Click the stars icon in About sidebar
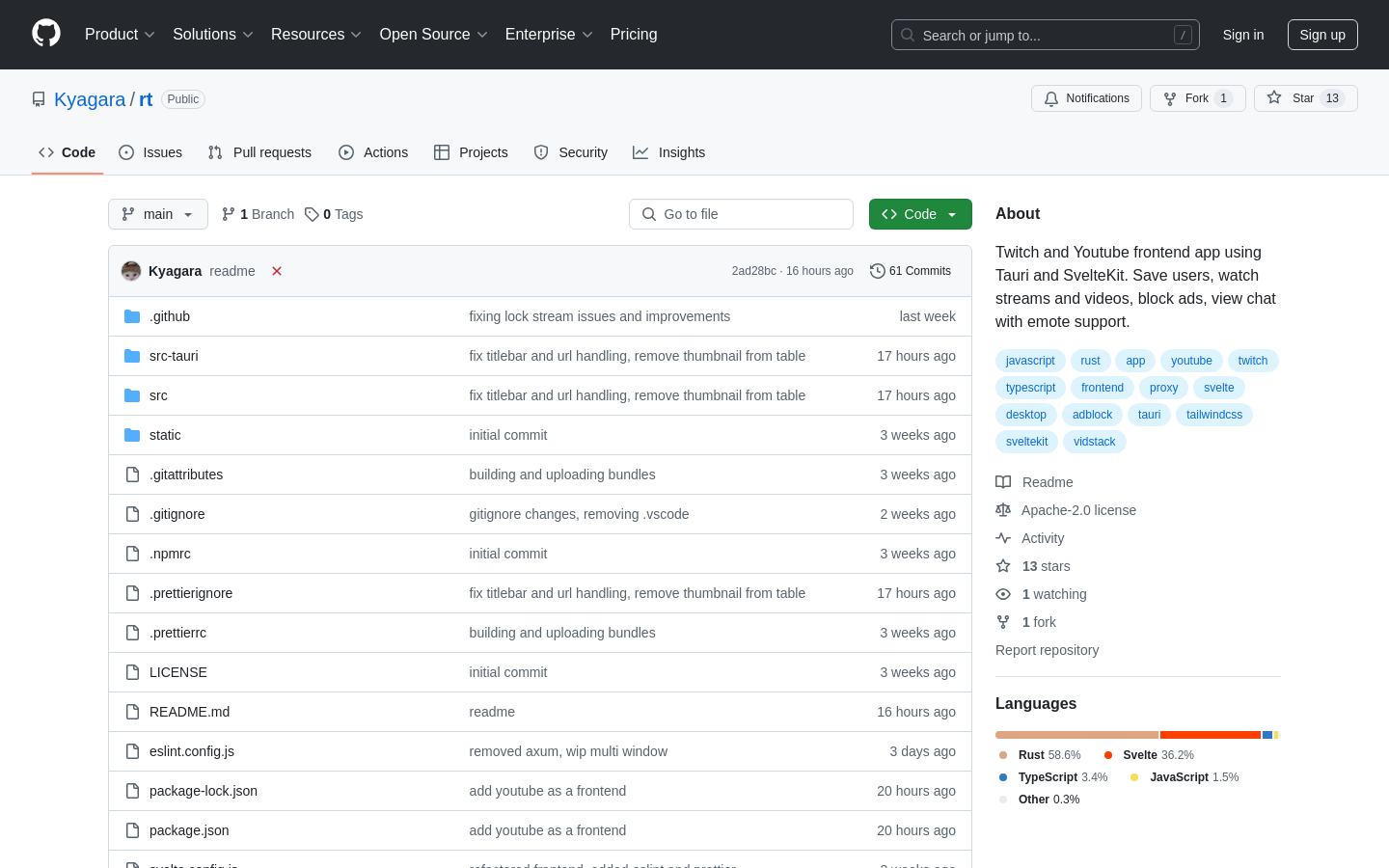 (1003, 566)
